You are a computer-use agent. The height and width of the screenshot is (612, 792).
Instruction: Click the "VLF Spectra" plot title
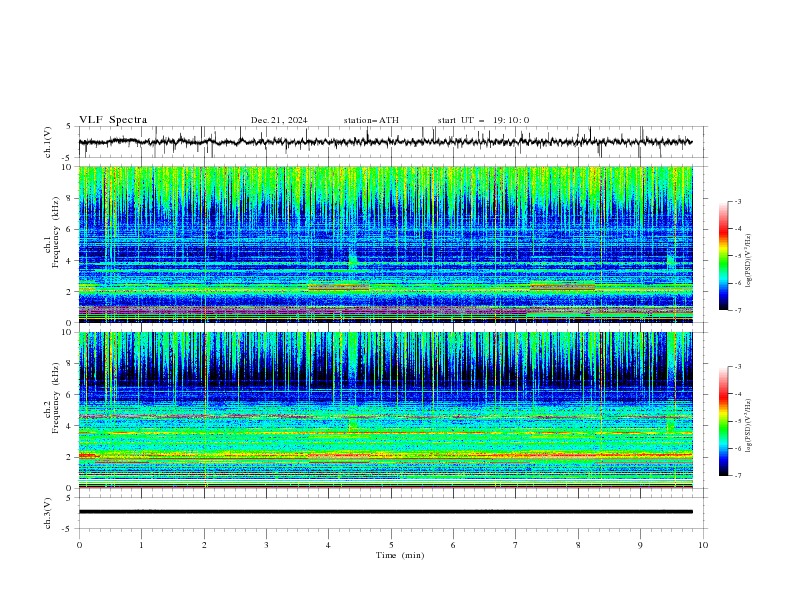click(113, 120)
